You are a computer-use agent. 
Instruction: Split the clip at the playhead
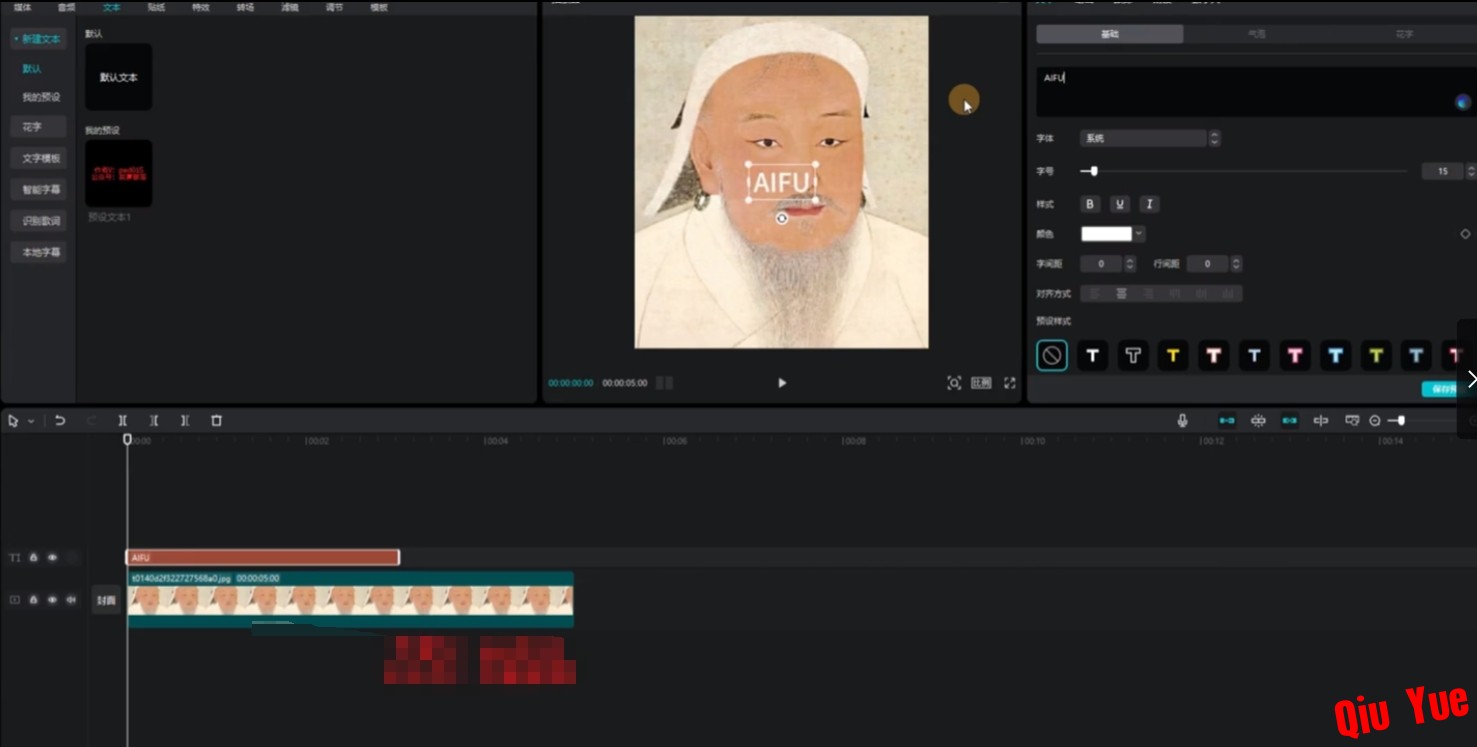[x=122, y=421]
